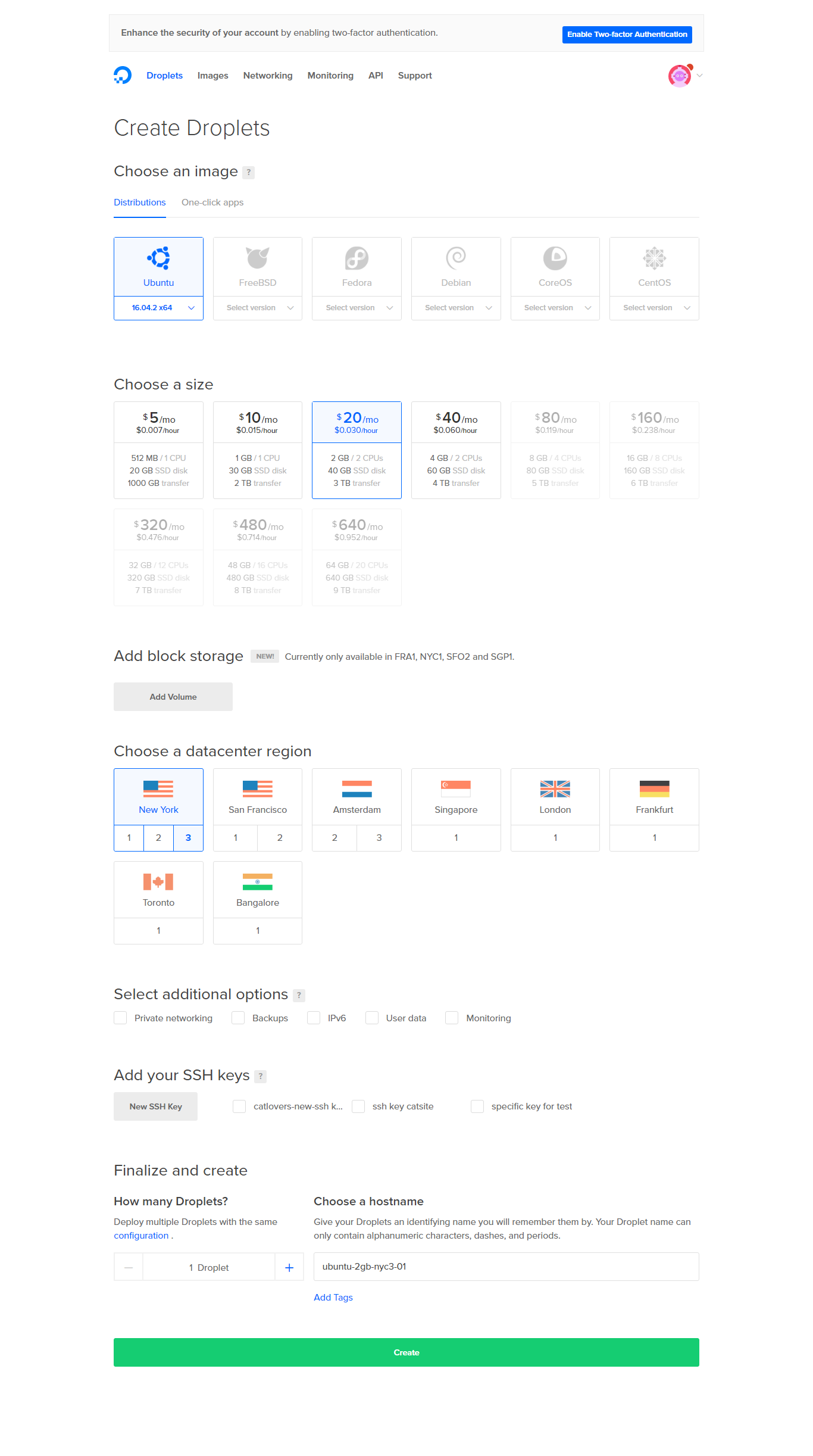Click the hostname input field

pyautogui.click(x=506, y=1267)
